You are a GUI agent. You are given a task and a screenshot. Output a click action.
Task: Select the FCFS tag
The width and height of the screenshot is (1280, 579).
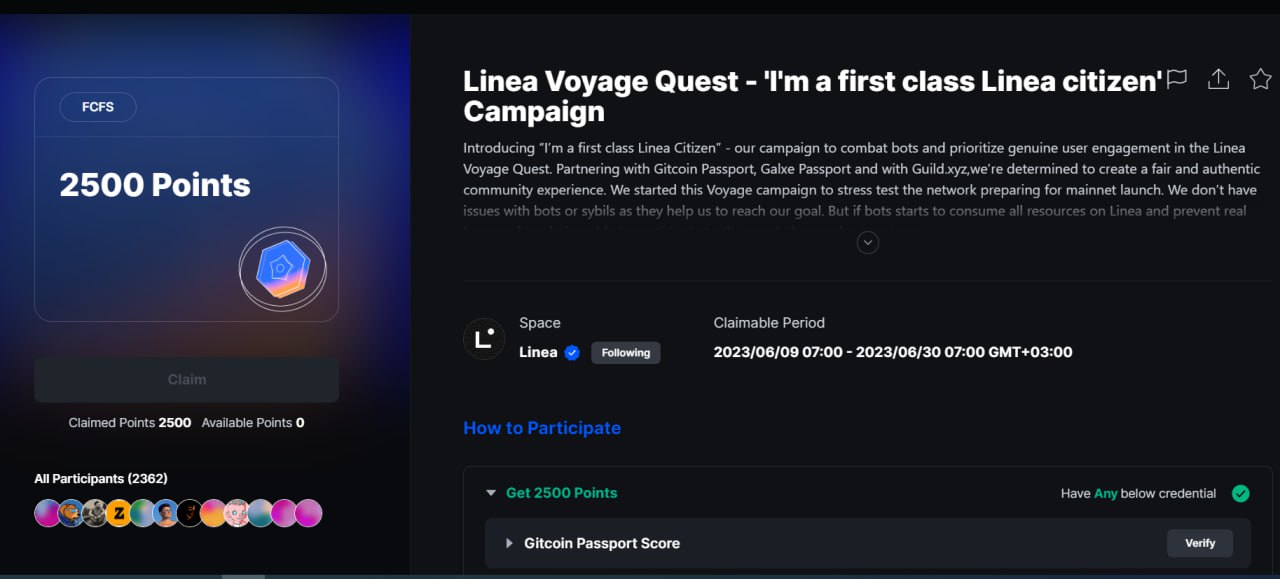click(98, 107)
